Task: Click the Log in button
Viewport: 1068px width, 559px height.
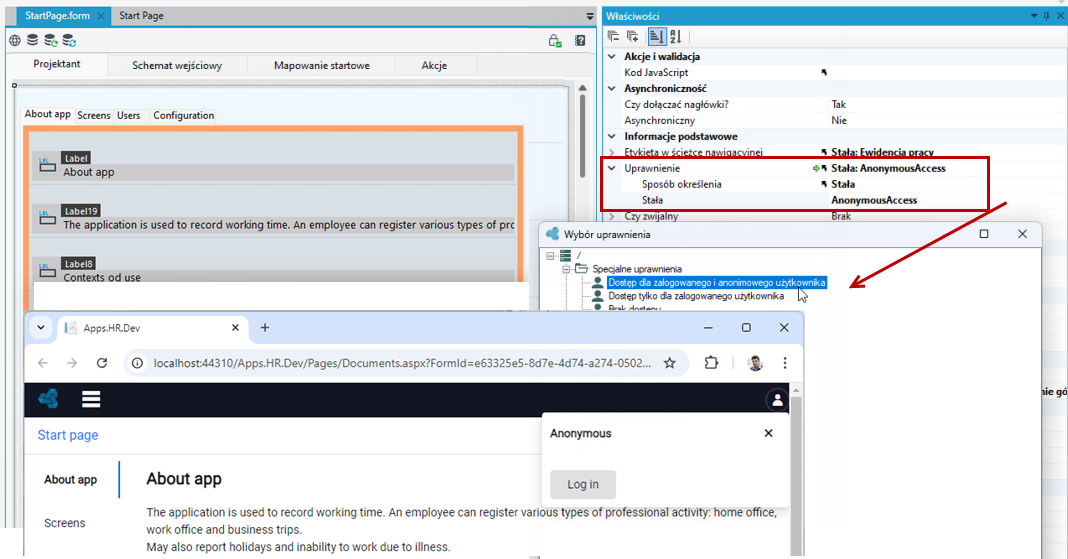Action: (x=583, y=484)
